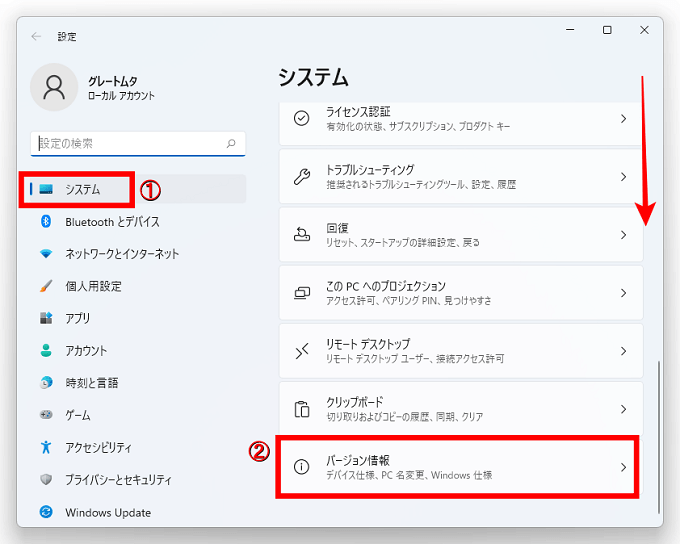The height and width of the screenshot is (544, 680).
Task: Click the chevron on トラブルシューティング row
Action: pyautogui.click(x=624, y=177)
